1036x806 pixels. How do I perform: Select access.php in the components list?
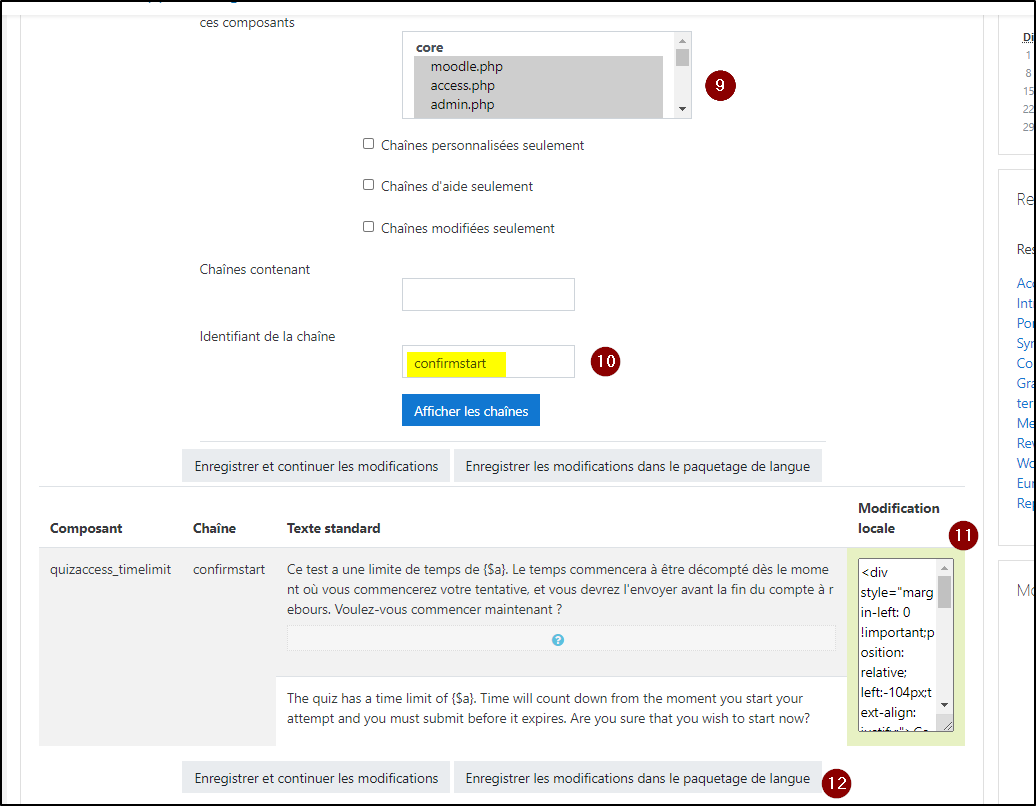pyautogui.click(x=463, y=86)
